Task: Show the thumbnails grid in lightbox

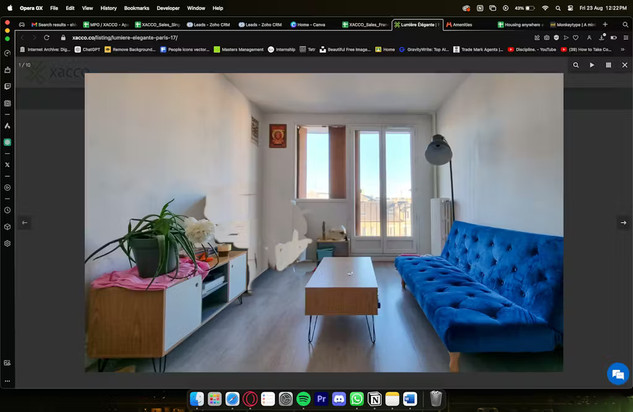Action: pyautogui.click(x=608, y=65)
